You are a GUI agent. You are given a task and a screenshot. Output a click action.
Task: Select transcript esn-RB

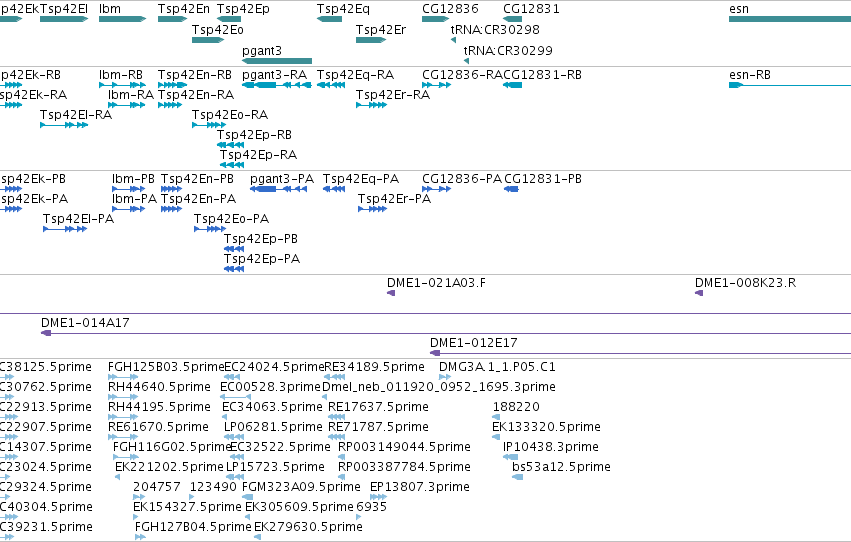(790, 85)
